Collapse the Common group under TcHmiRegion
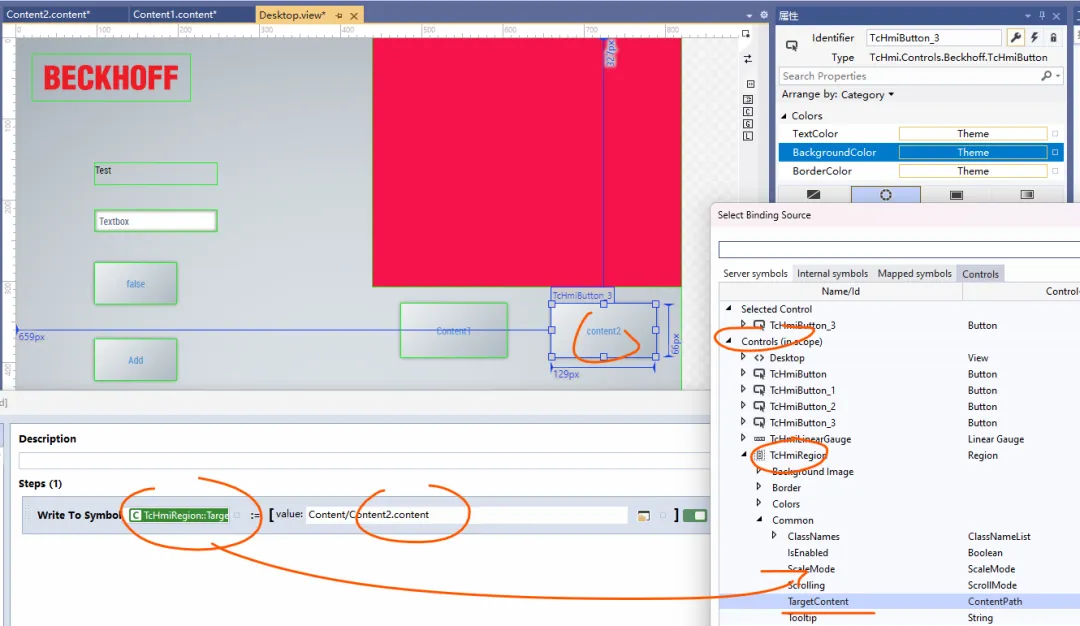Screen dimensions: 1080x626 pos(759,520)
